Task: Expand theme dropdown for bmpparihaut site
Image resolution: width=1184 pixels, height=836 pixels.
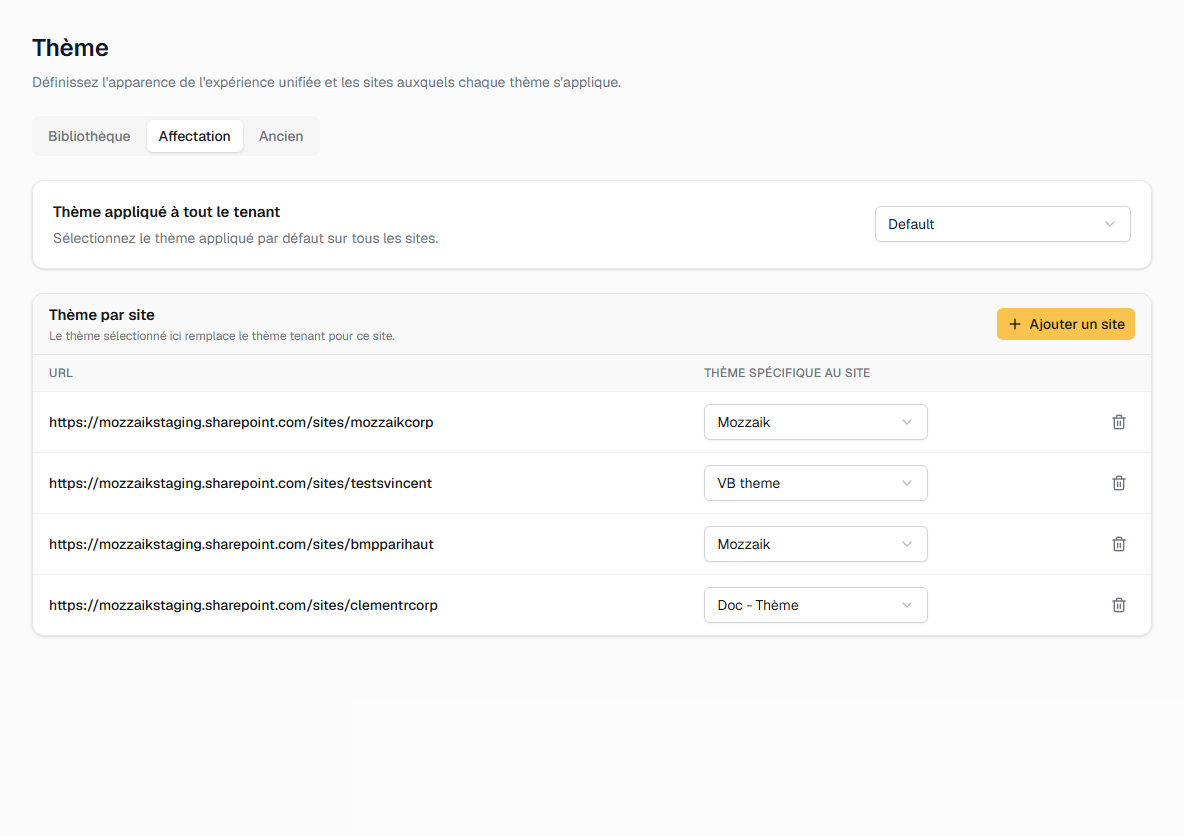Action: pyautogui.click(x=816, y=544)
